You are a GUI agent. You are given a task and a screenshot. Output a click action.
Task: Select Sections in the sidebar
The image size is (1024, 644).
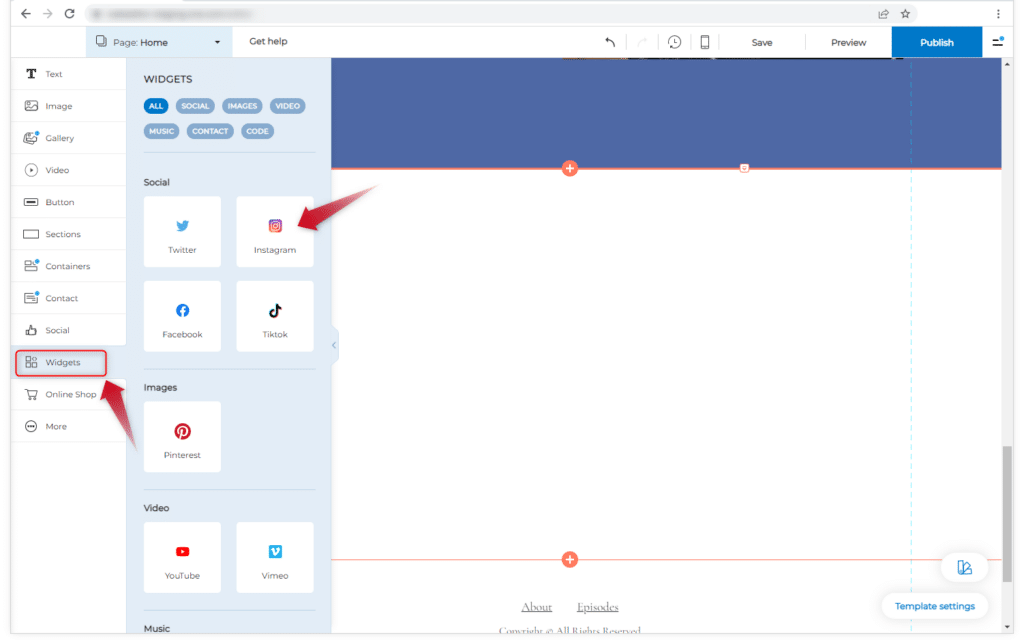(62, 234)
